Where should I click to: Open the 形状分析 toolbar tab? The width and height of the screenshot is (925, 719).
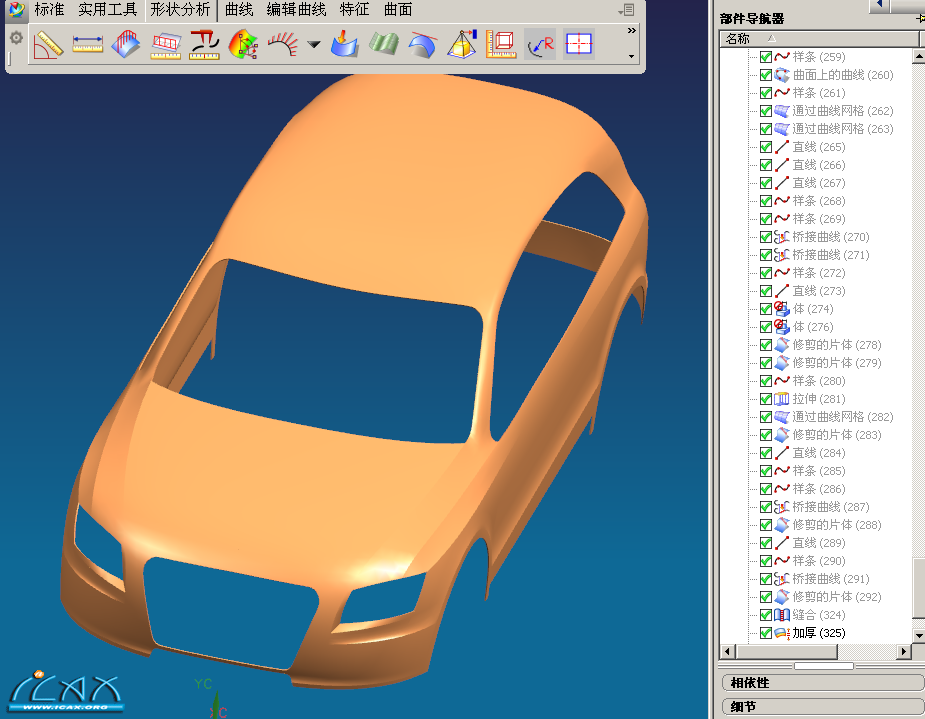point(180,10)
